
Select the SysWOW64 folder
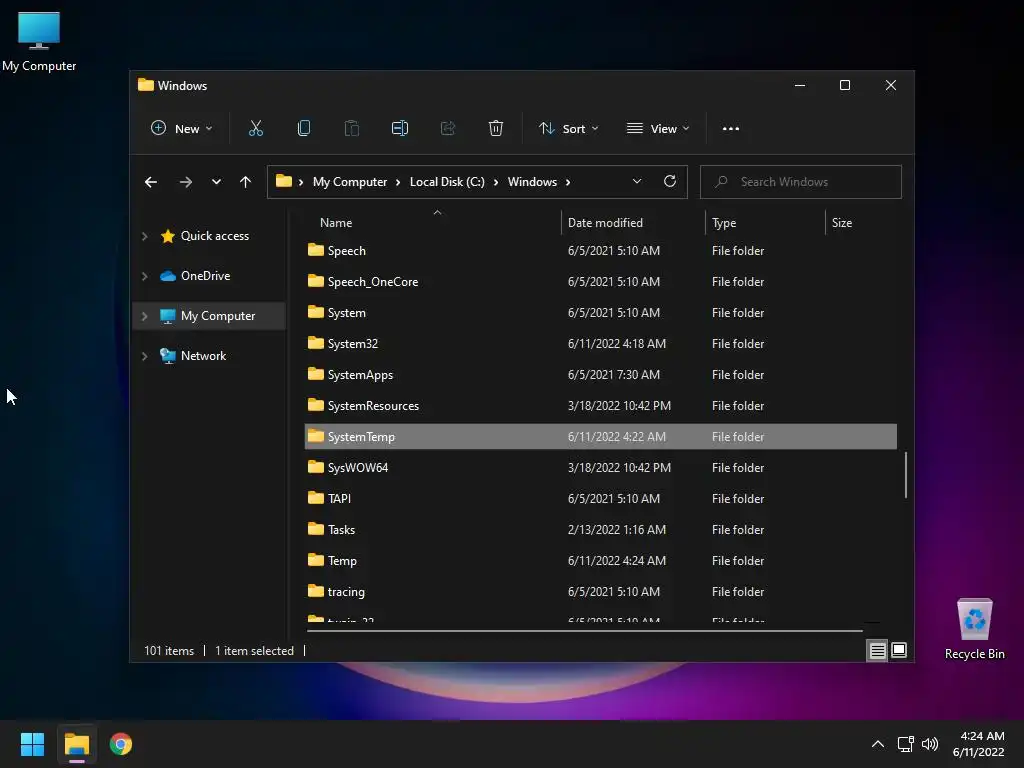pos(600,468)
